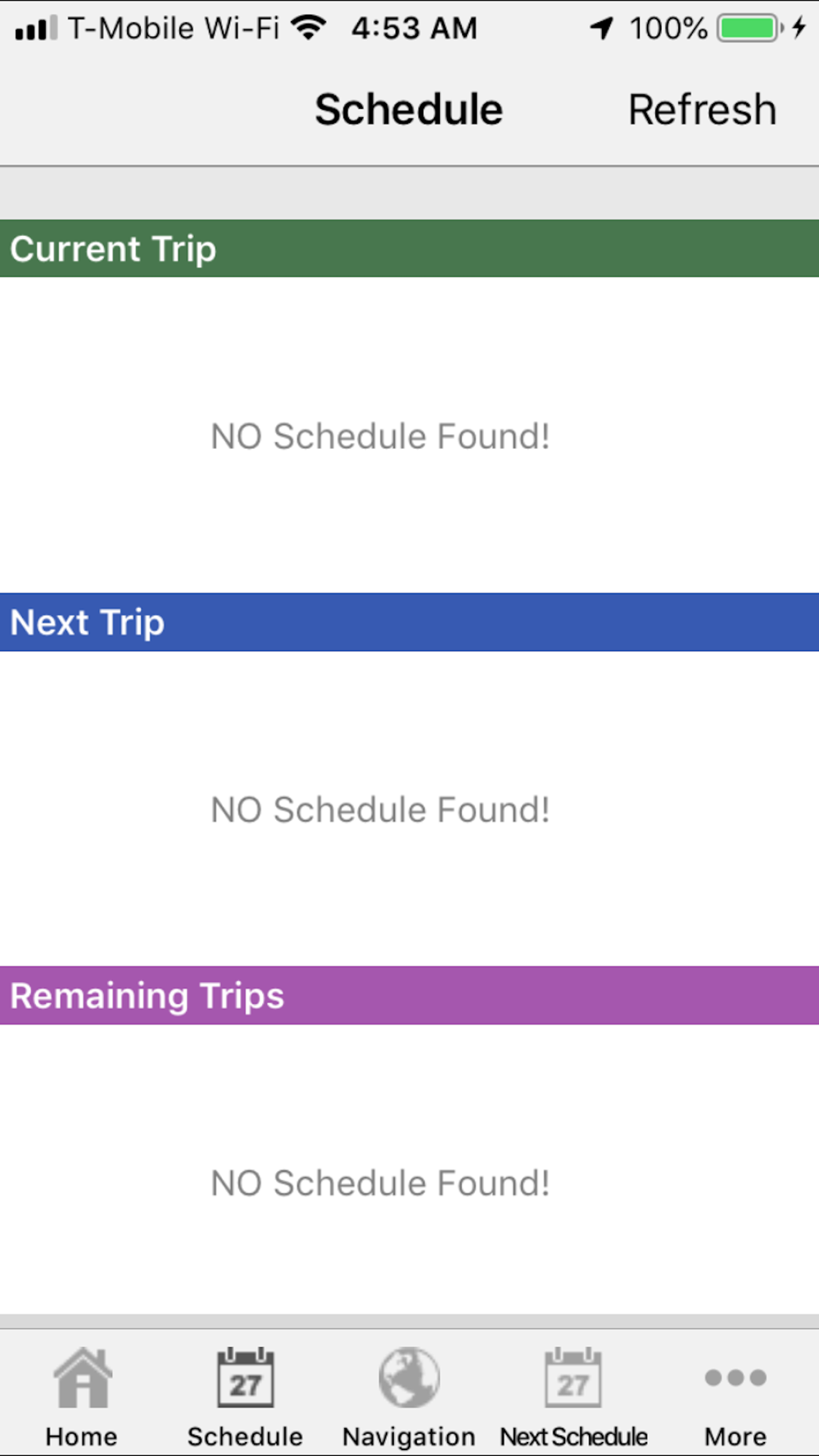Tap "NO Schedule Found!" under Current Trip
The width and height of the screenshot is (819, 1456).
[x=380, y=436]
